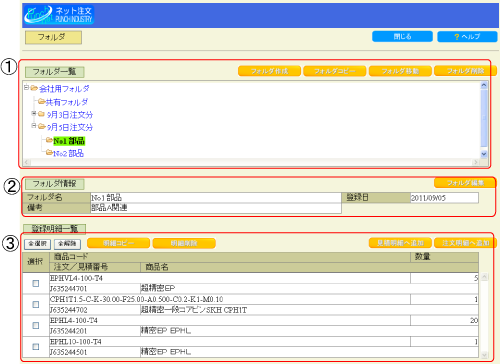This screenshot has width=500, height=364.
Task: Click the quantity 5 cell
Action: (444, 278)
